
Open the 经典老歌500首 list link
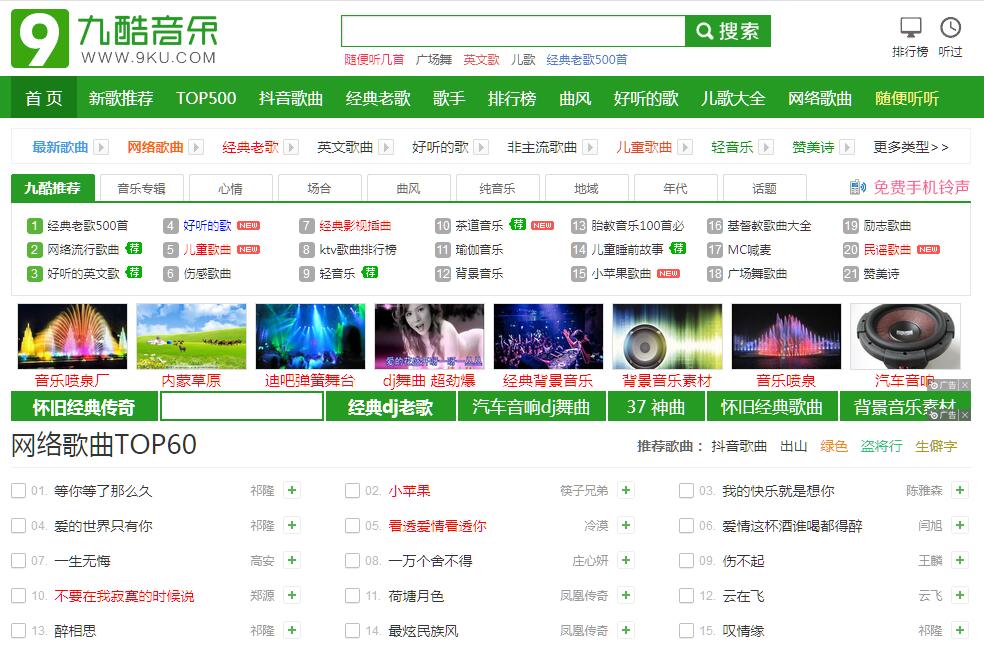[87, 225]
